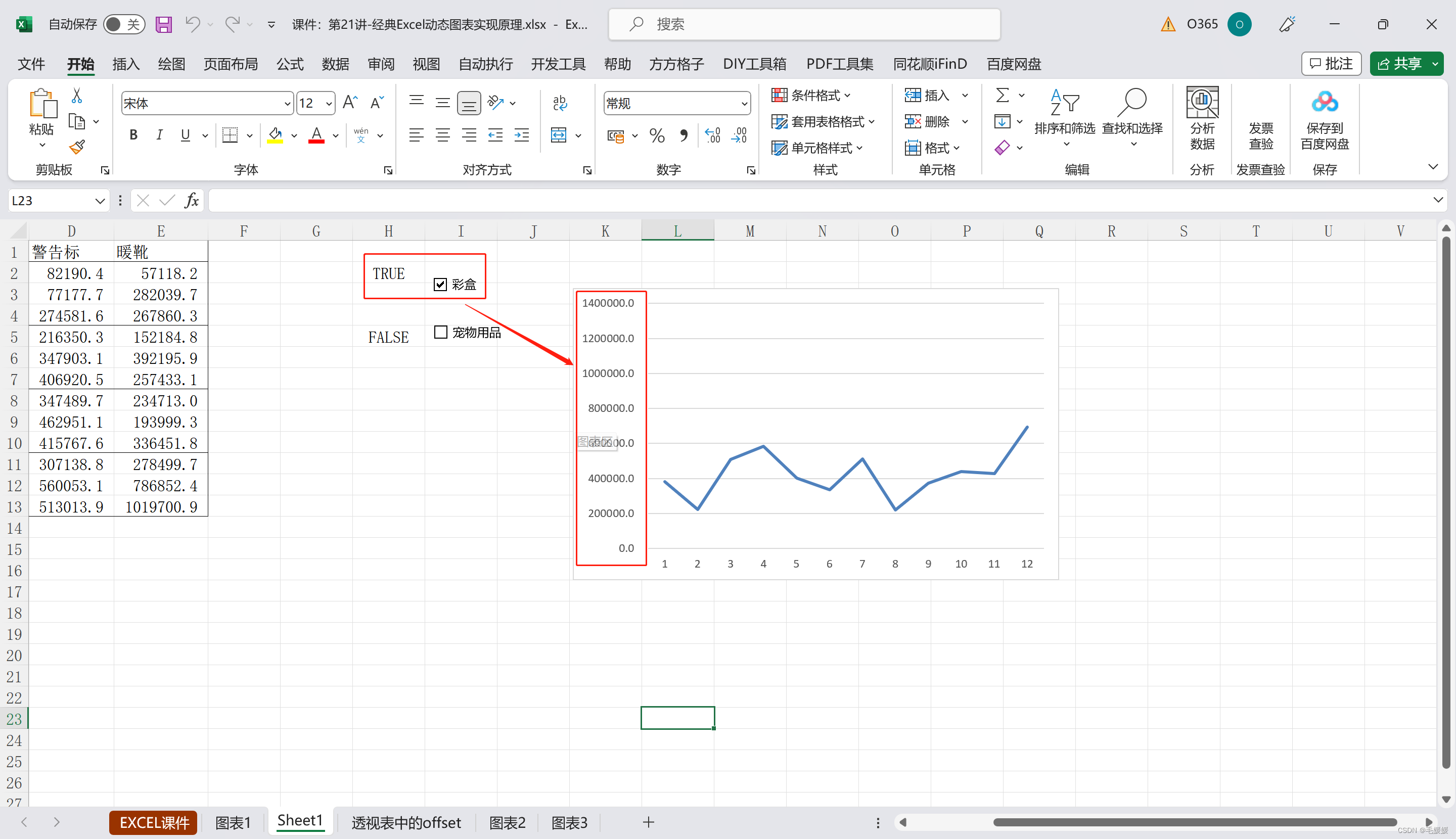Collapse the ribbon with chevron
Viewport: 1456px width, 839px height.
(x=1433, y=167)
